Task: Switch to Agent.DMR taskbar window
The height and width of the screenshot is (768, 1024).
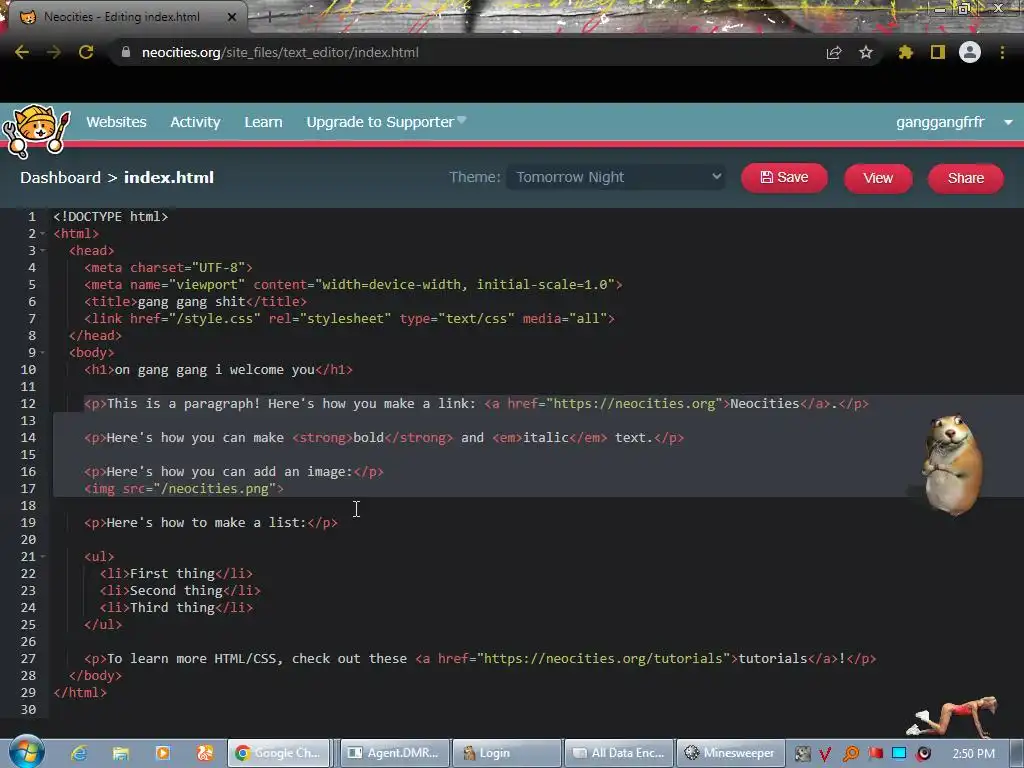Action: coord(395,753)
